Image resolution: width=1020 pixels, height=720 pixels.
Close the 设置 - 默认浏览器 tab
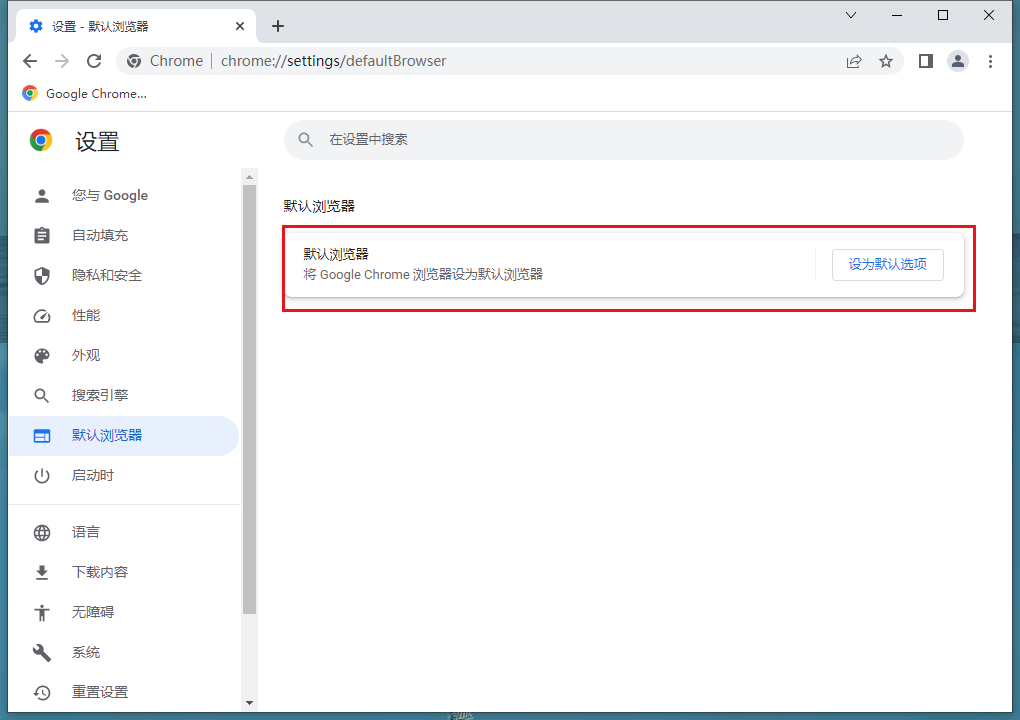240,26
